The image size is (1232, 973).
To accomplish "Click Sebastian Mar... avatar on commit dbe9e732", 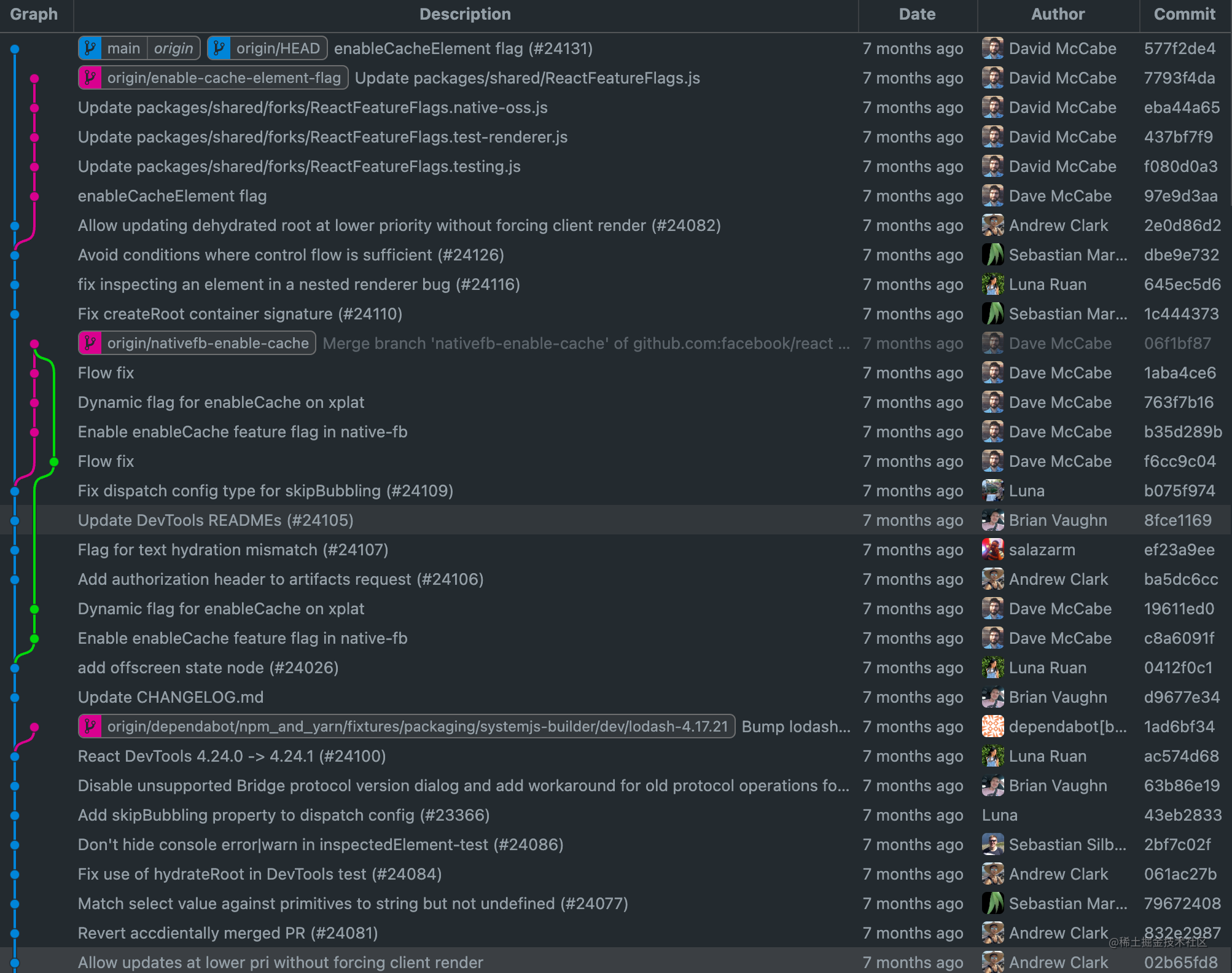I will point(993,255).
